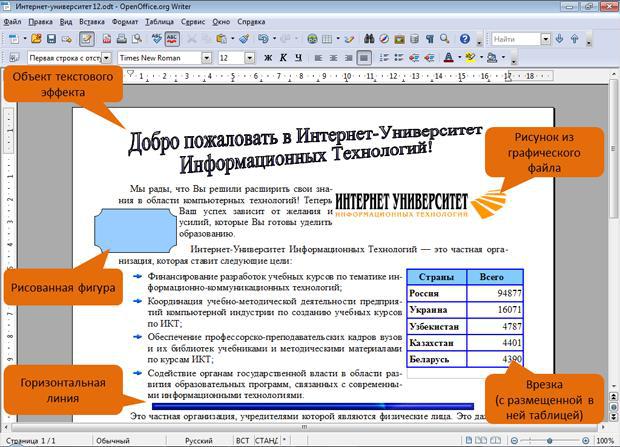Toggle bulleted list icon

pyautogui.click(x=399, y=58)
